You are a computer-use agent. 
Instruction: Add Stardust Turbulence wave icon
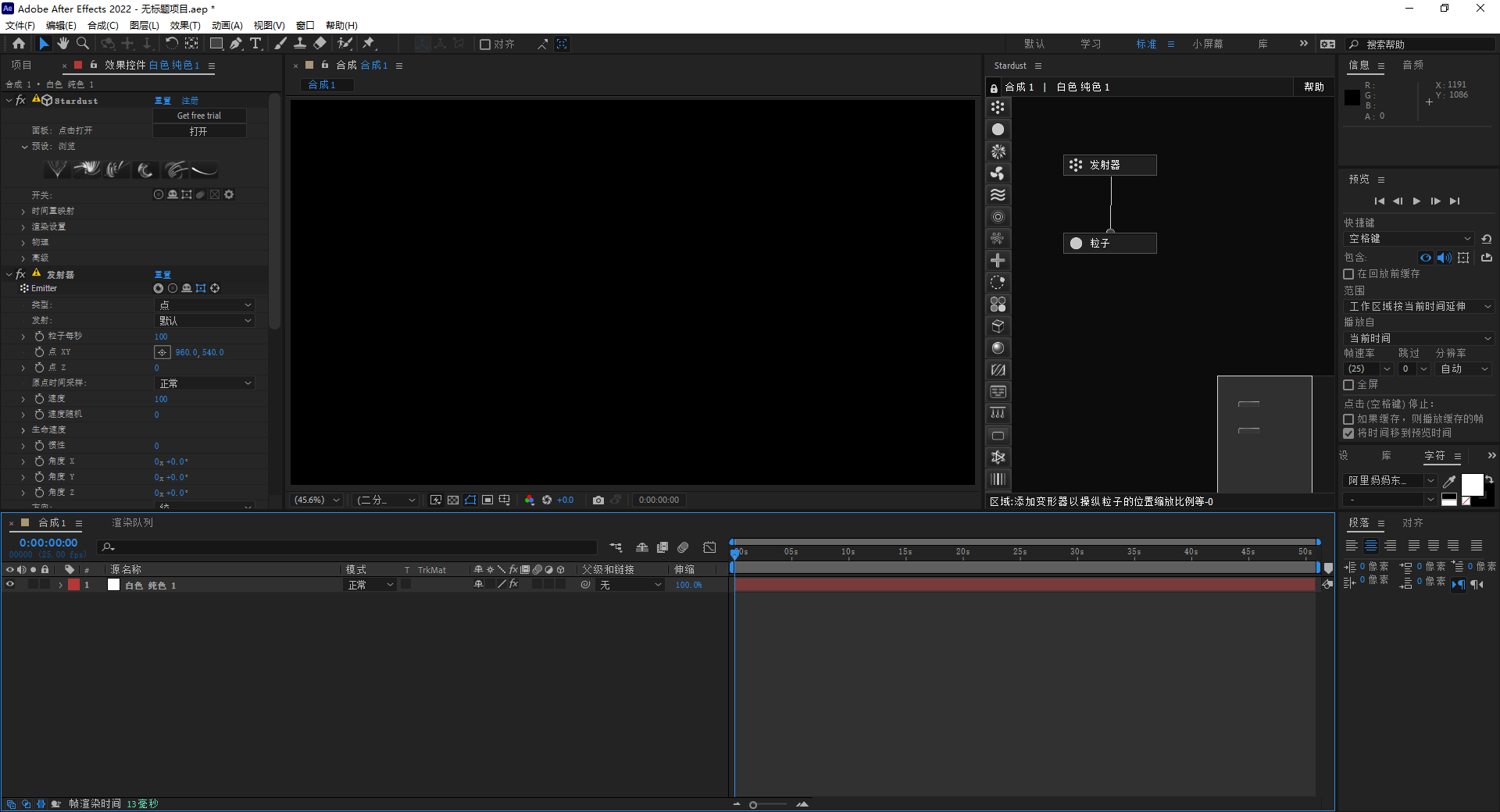pyautogui.click(x=998, y=195)
